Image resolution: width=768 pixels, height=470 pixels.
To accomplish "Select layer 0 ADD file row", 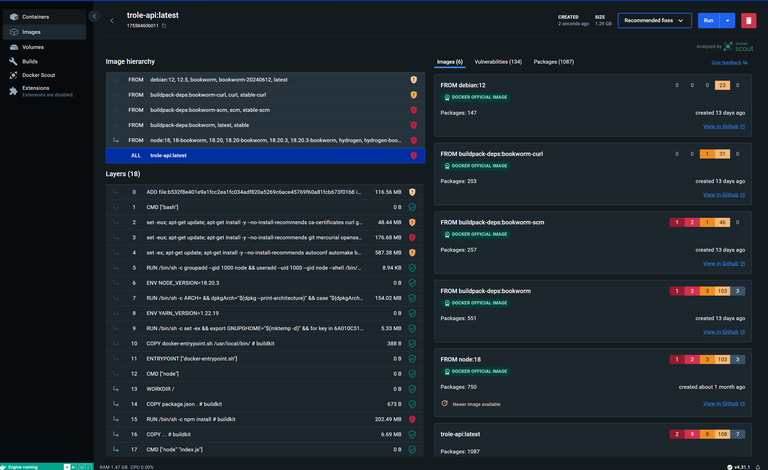I will (x=265, y=192).
